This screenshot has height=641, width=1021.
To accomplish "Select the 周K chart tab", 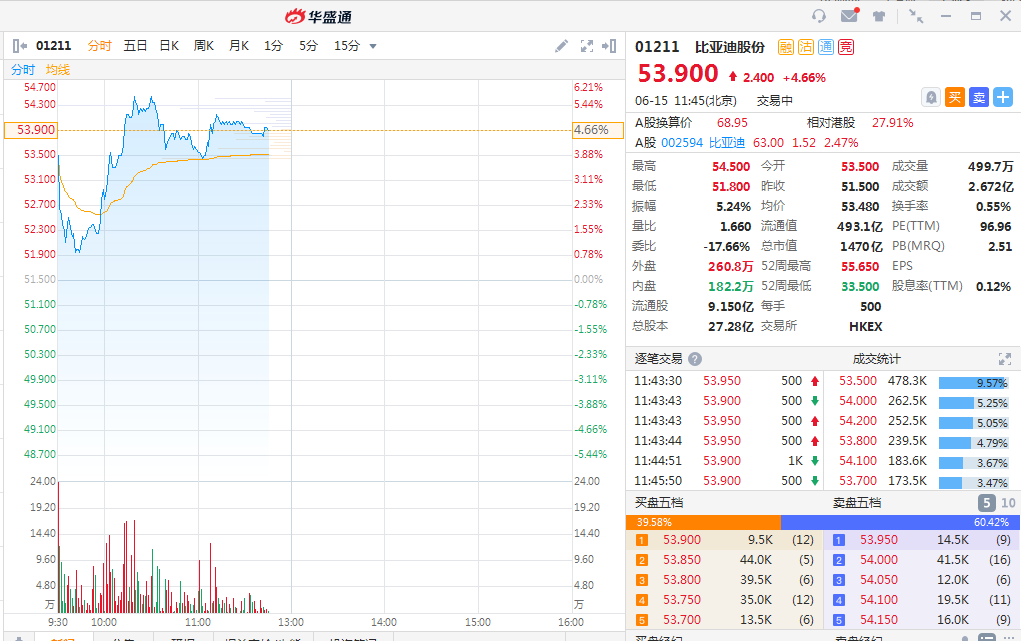I will tap(204, 46).
